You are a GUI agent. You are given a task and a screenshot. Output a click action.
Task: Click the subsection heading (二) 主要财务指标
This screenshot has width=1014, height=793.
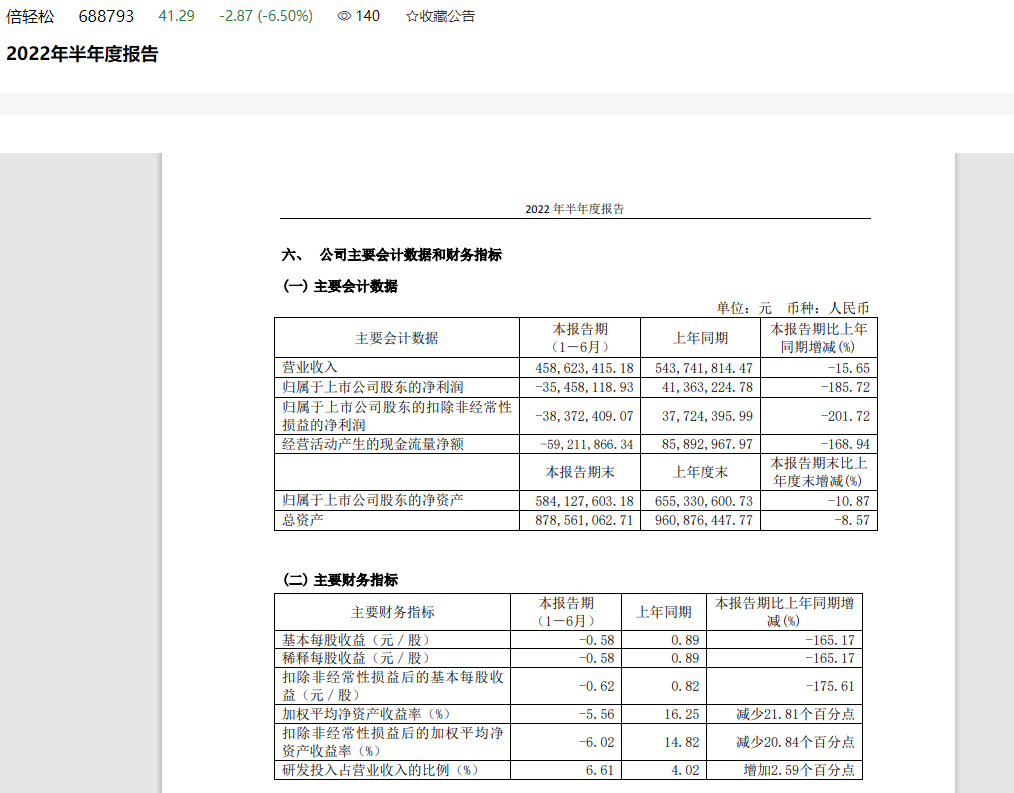coord(340,580)
